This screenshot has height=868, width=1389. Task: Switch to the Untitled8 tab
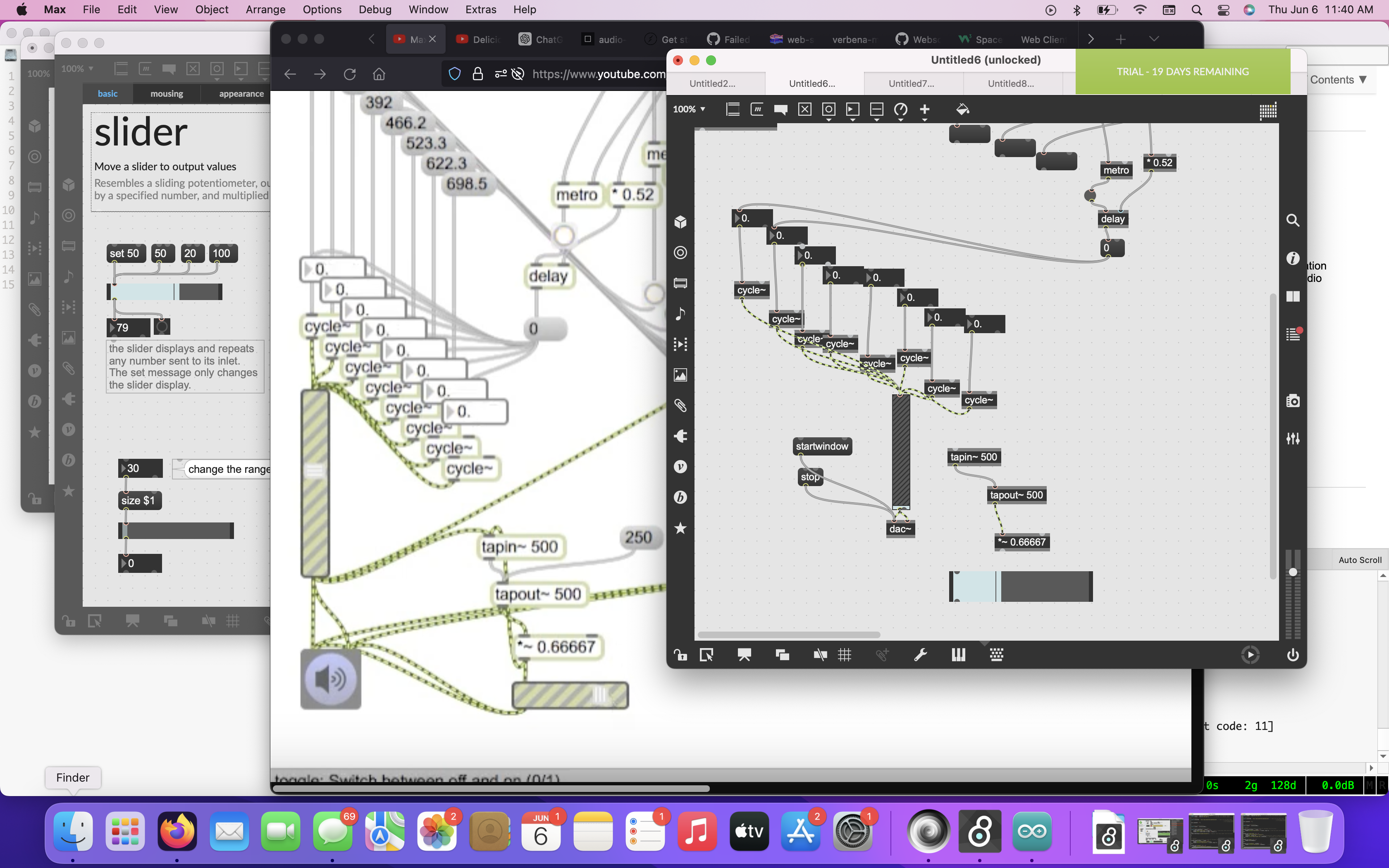(x=1011, y=83)
